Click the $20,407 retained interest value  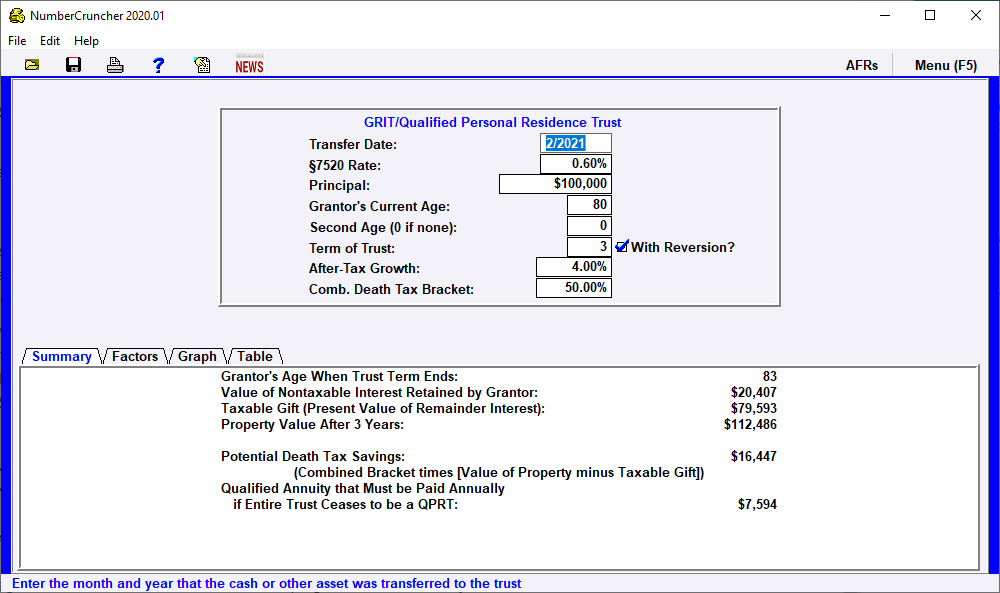point(753,392)
